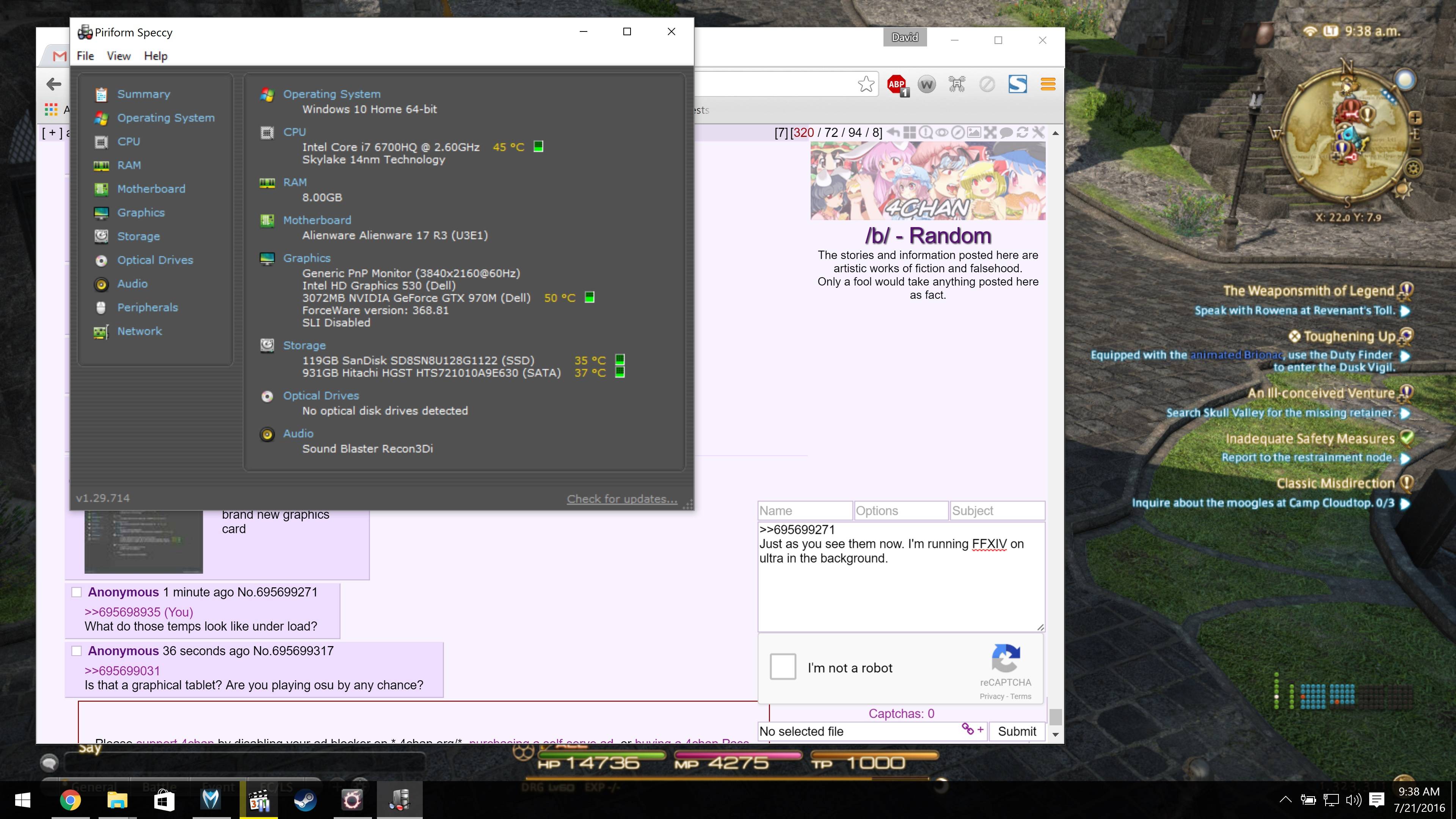This screenshot has height=819, width=1456.
Task: Open the View menu in Speccy
Action: [x=119, y=56]
